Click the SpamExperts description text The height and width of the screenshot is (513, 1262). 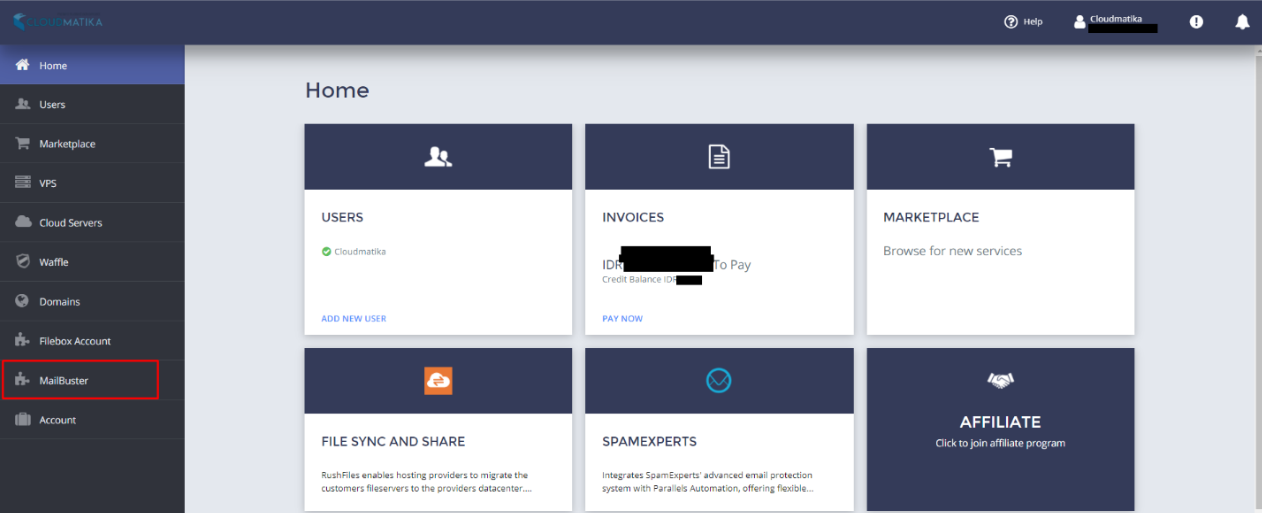point(707,482)
